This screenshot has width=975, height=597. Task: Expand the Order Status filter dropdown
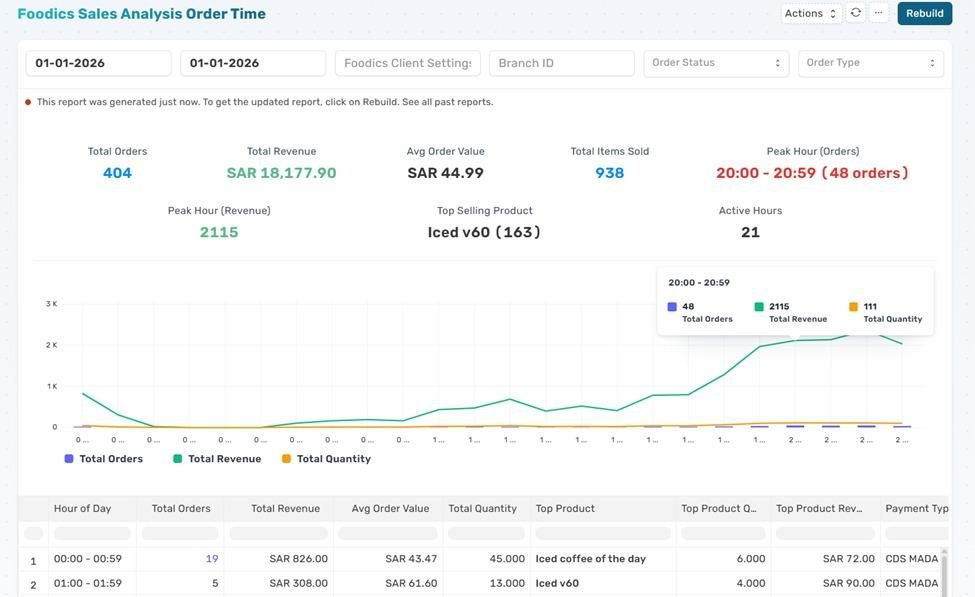pos(715,63)
